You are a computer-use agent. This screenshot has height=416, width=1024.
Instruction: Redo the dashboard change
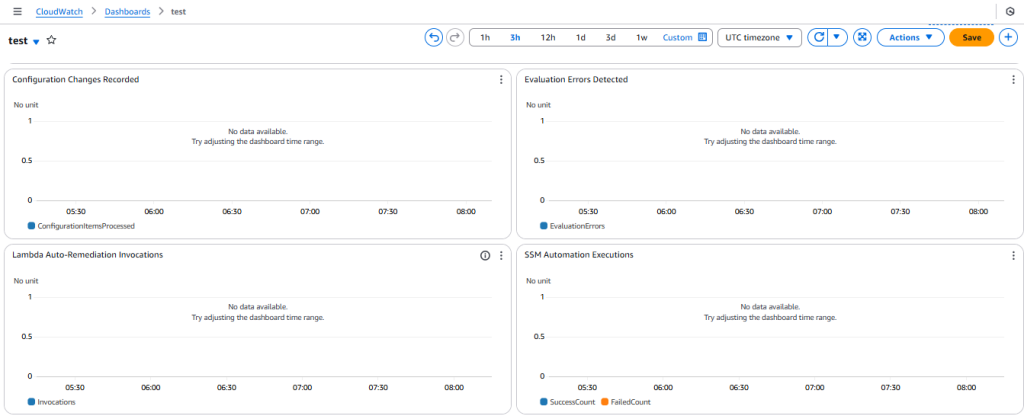point(455,37)
